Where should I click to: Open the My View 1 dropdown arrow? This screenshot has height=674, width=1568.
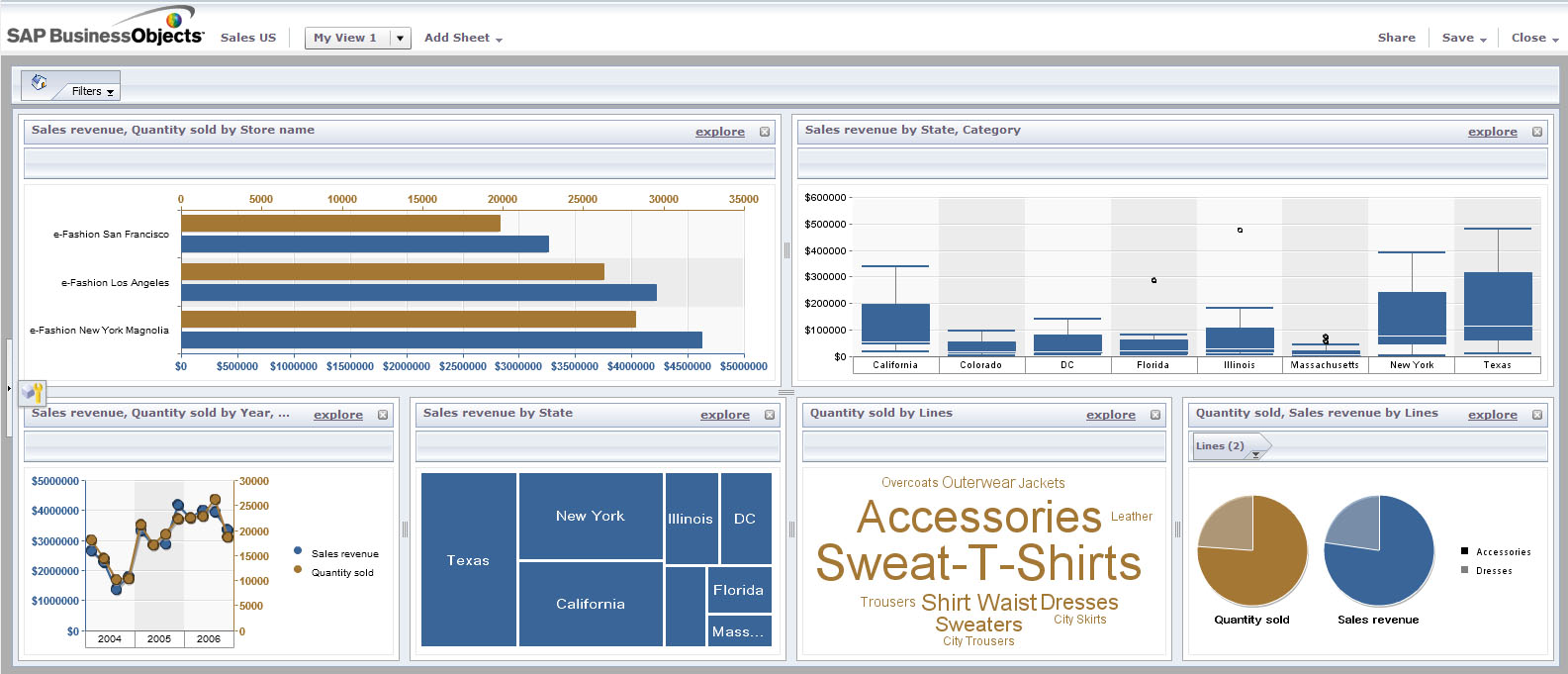click(400, 39)
